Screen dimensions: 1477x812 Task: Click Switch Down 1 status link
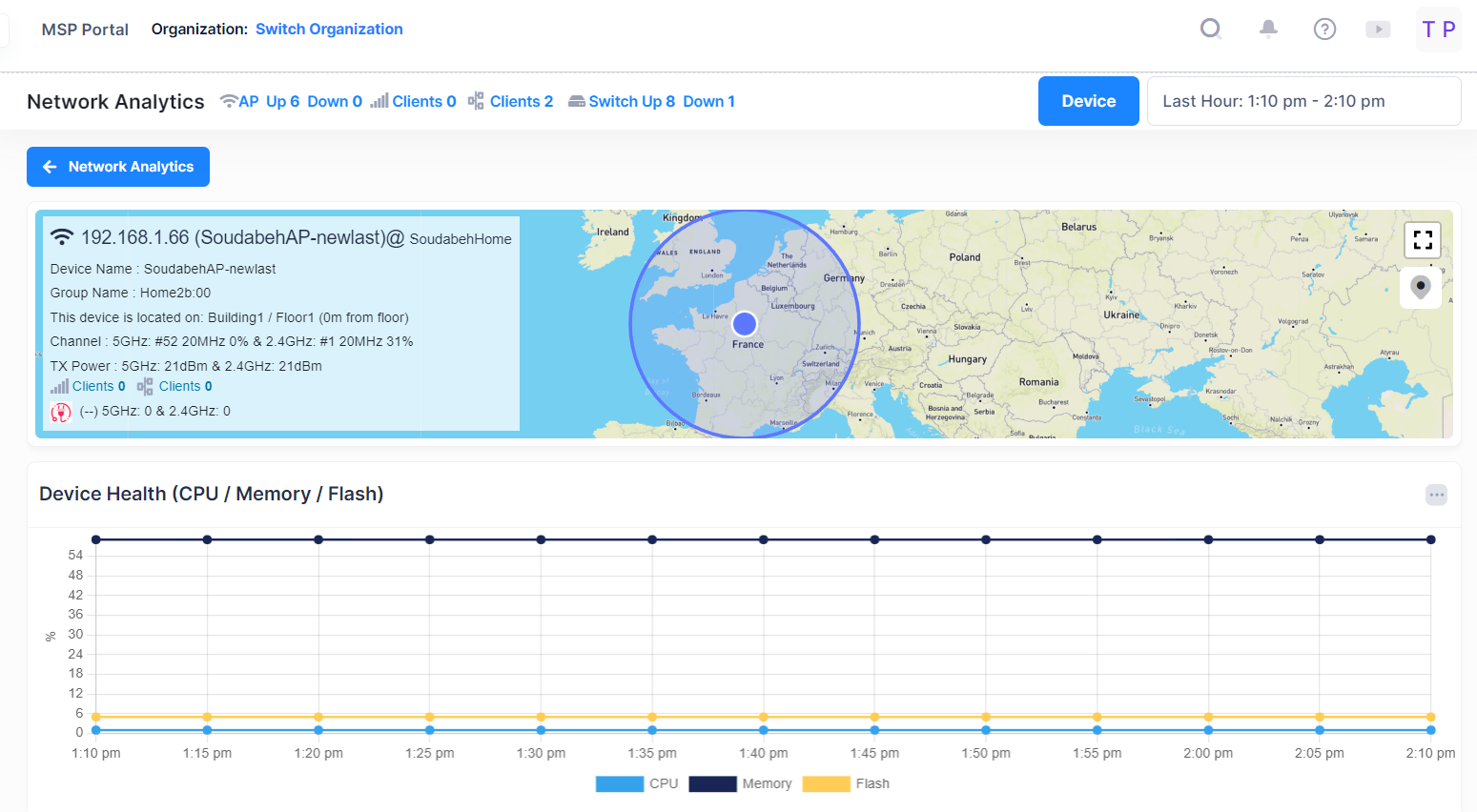click(x=709, y=101)
